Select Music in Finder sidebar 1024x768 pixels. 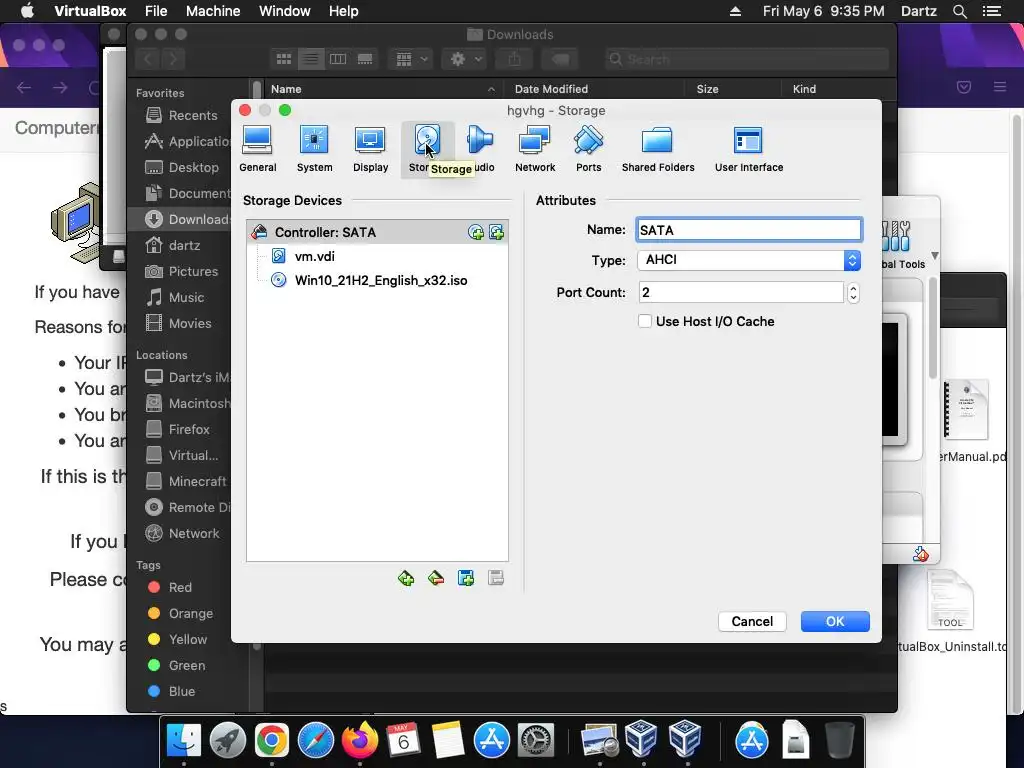pos(175,298)
